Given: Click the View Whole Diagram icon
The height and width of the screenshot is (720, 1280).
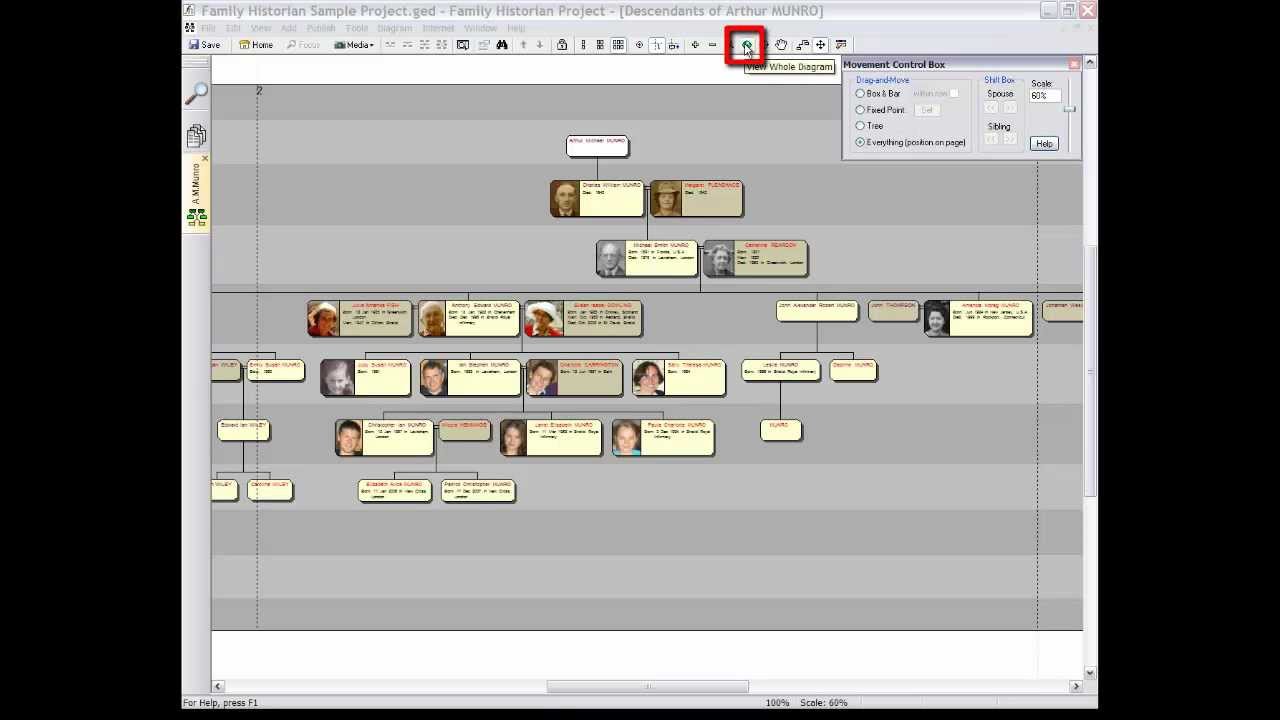Looking at the screenshot, I should [746, 45].
